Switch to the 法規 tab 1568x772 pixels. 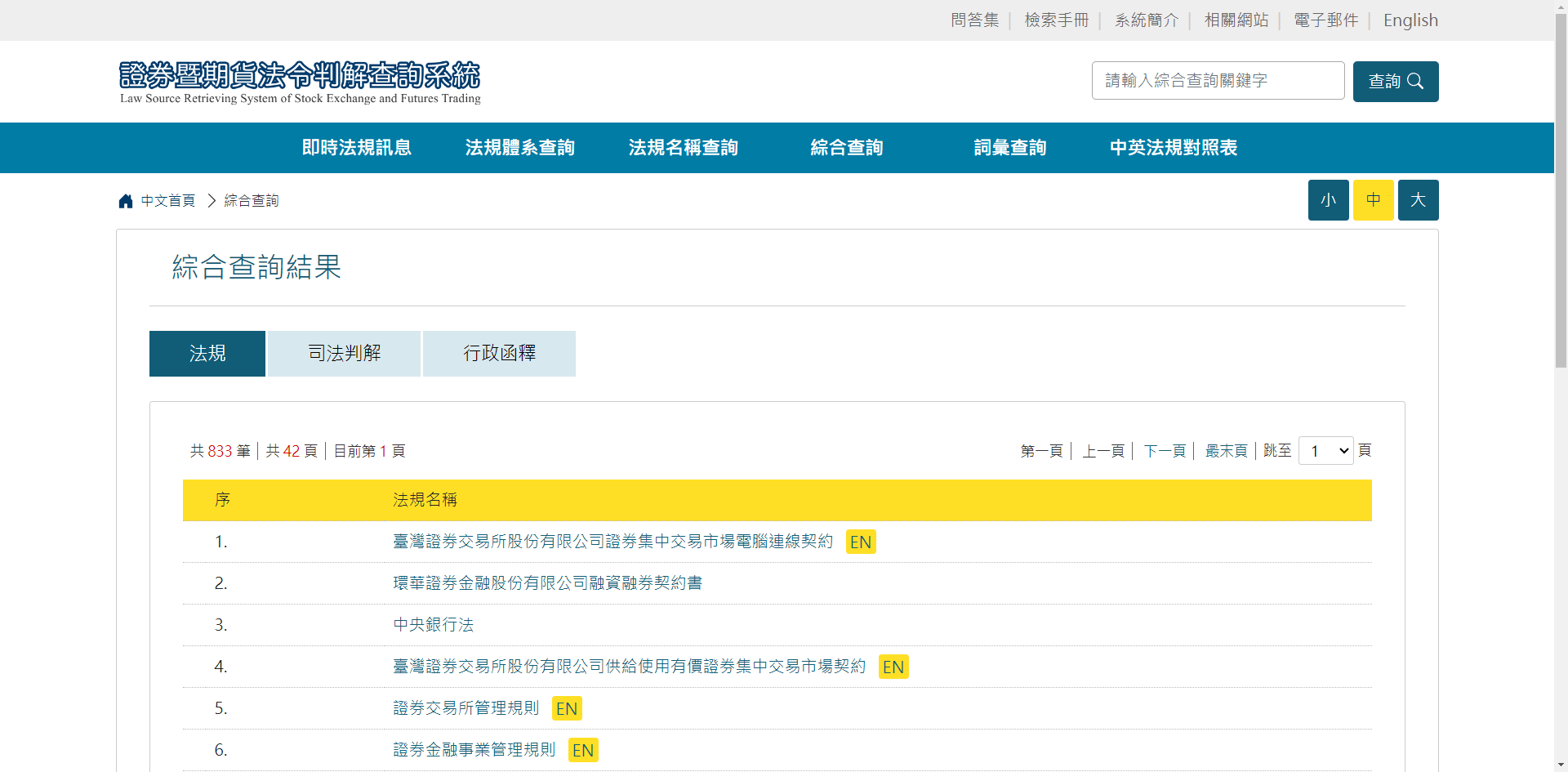[x=207, y=354]
